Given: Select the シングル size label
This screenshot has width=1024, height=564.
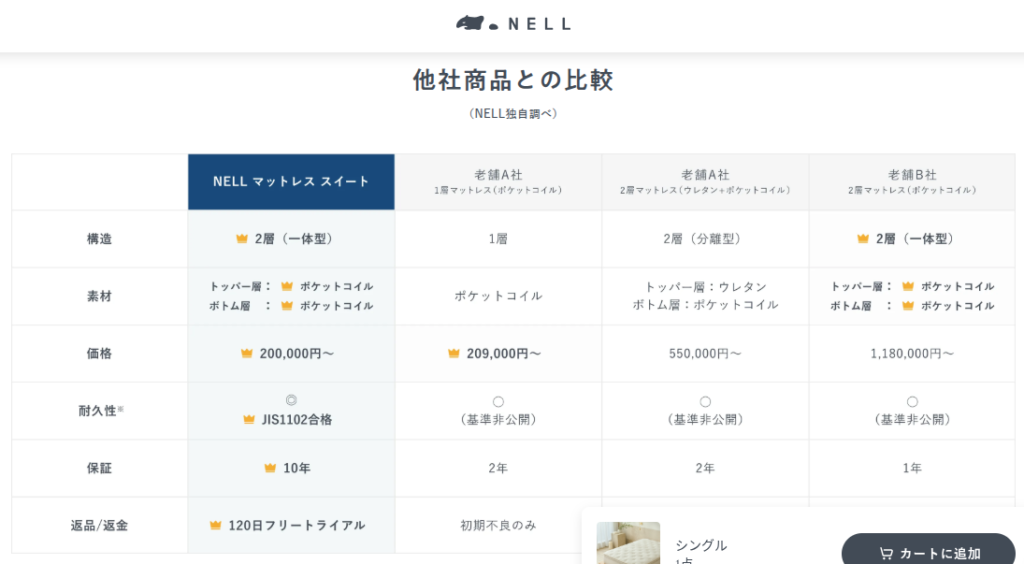Looking at the screenshot, I should click(x=701, y=545).
